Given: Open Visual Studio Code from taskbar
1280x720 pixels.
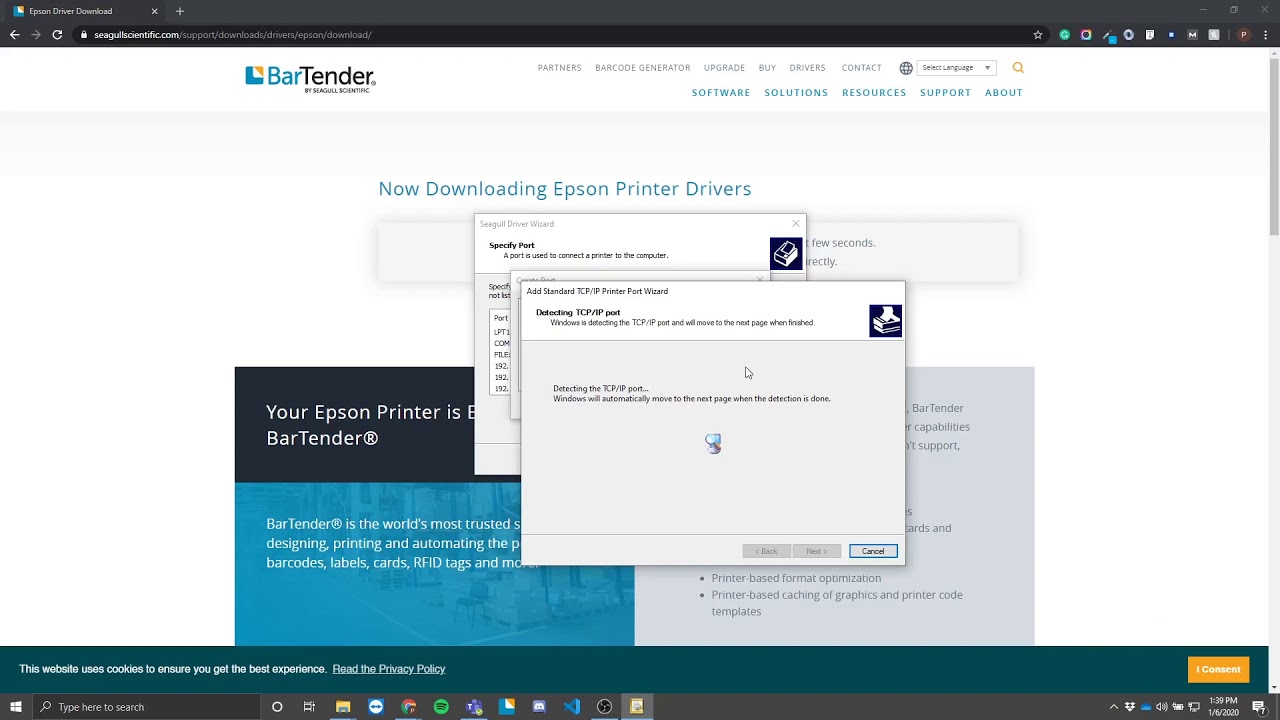Looking at the screenshot, I should point(572,707).
